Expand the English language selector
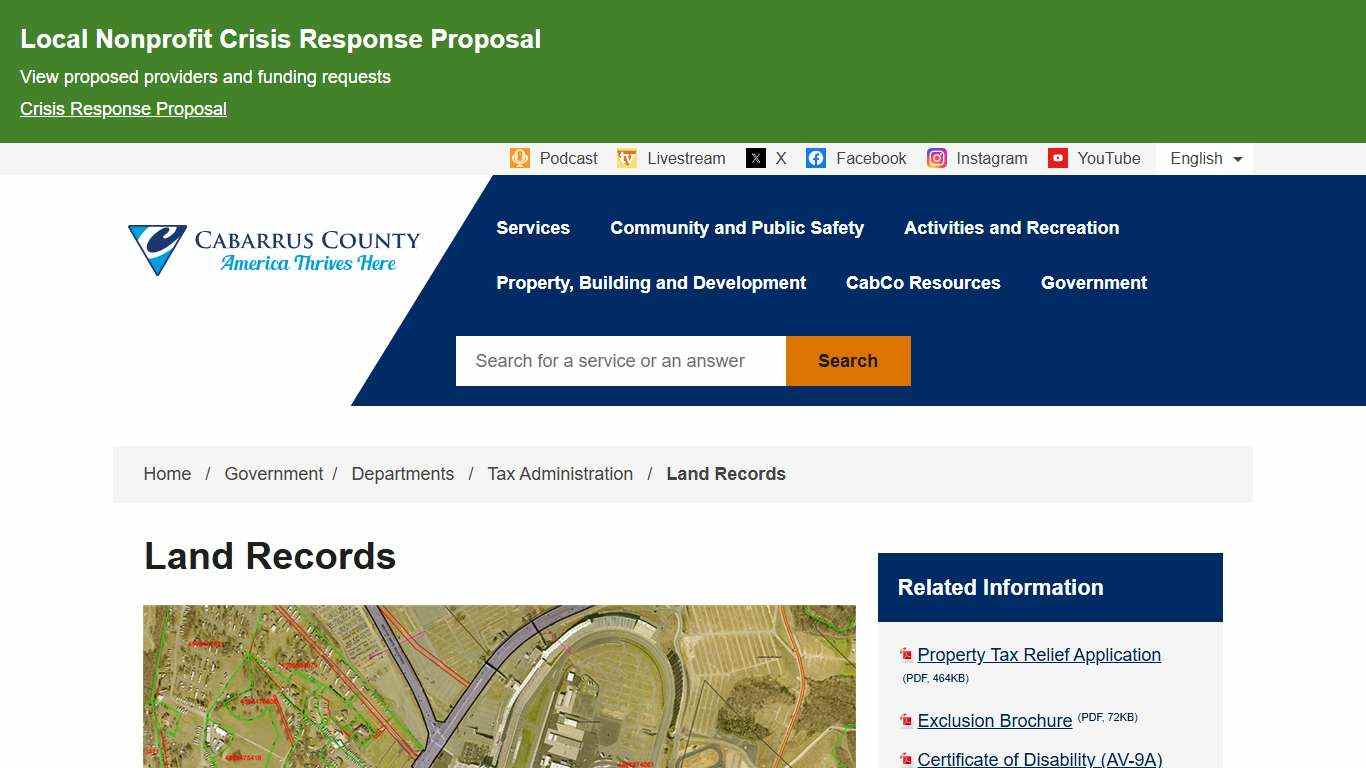Screen dimensions: 1366x768 point(1203,158)
